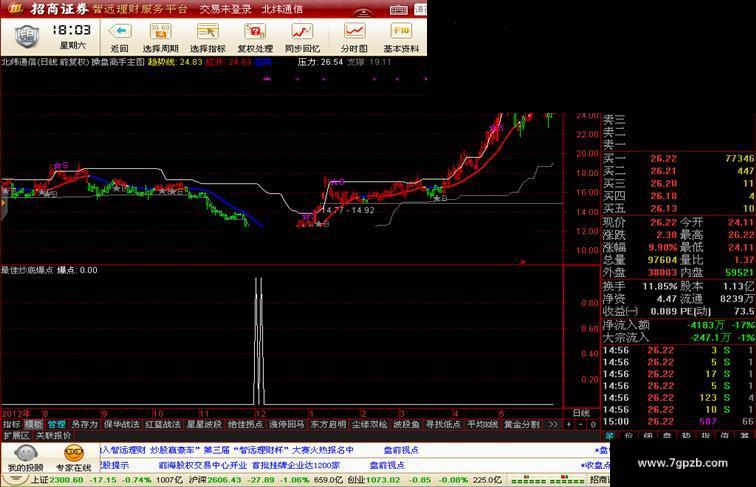Click 总量 97604 value

point(662,260)
